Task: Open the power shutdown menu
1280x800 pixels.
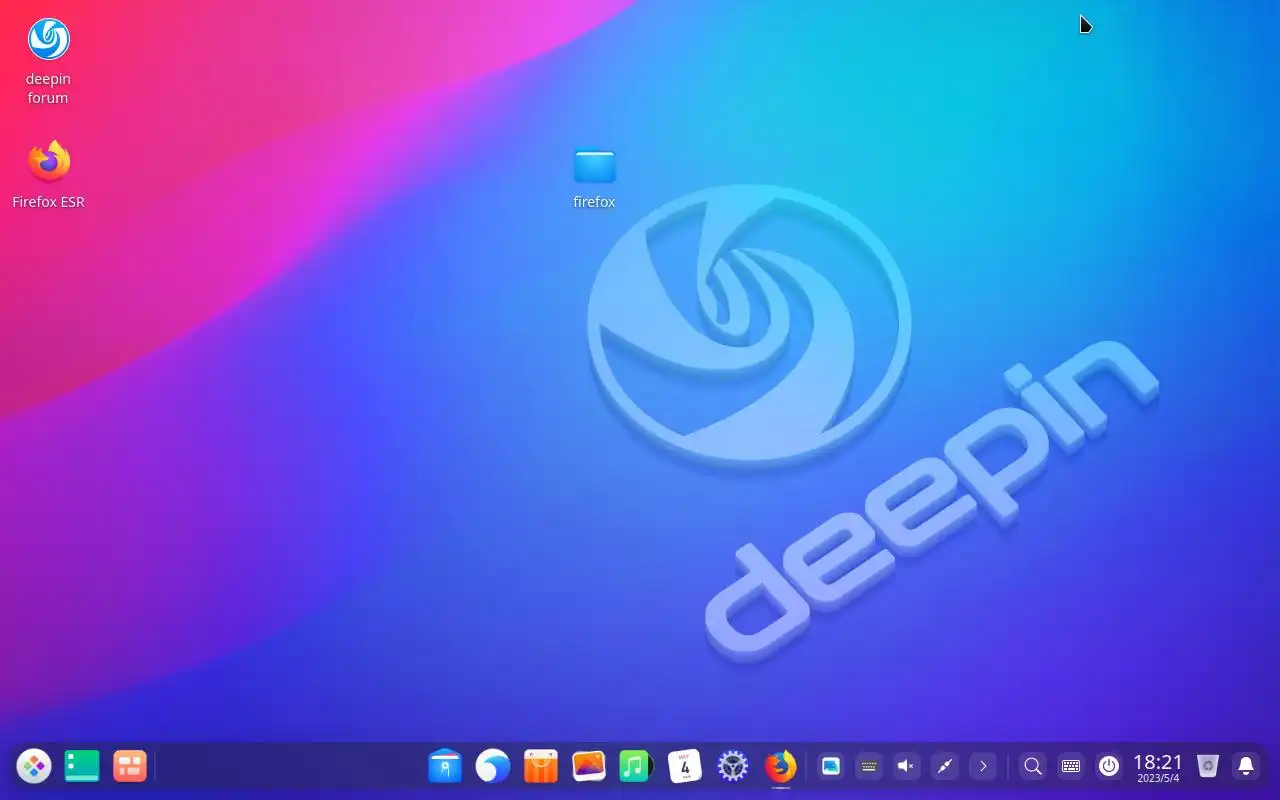Action: click(x=1109, y=767)
